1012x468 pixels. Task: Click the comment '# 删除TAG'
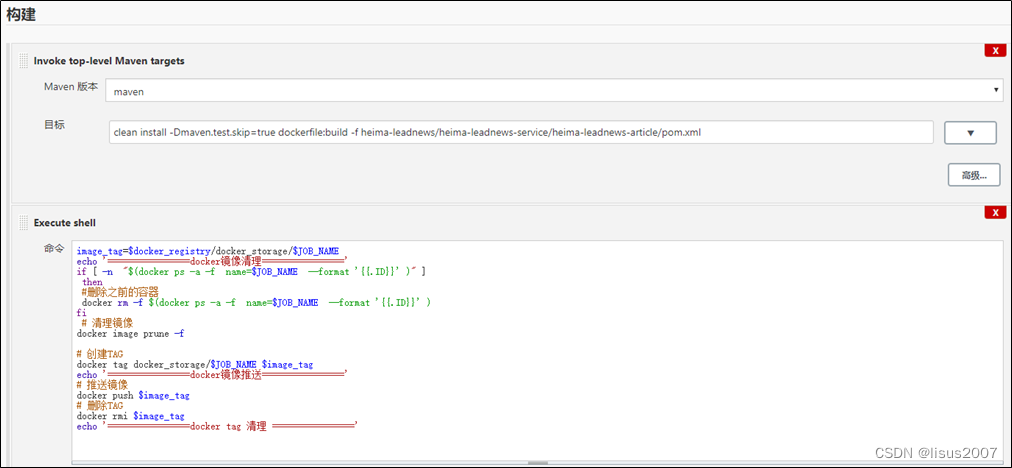coord(99,406)
